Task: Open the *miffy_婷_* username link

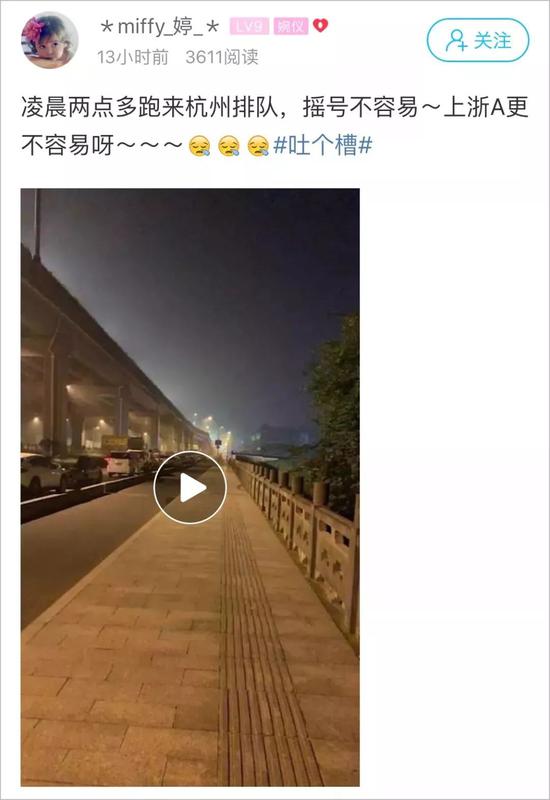Action: click(x=160, y=26)
